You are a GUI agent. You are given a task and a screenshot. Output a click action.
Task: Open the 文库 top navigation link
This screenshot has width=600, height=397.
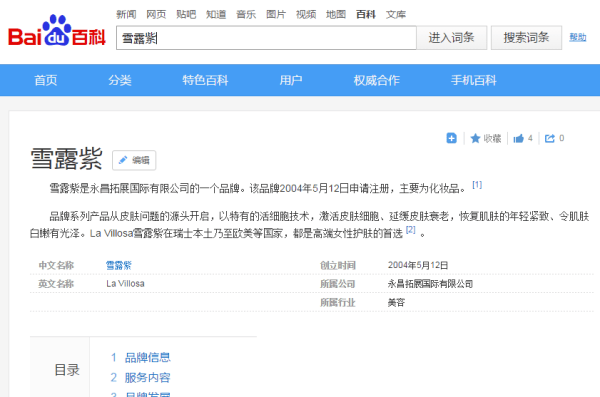pyautogui.click(x=396, y=15)
